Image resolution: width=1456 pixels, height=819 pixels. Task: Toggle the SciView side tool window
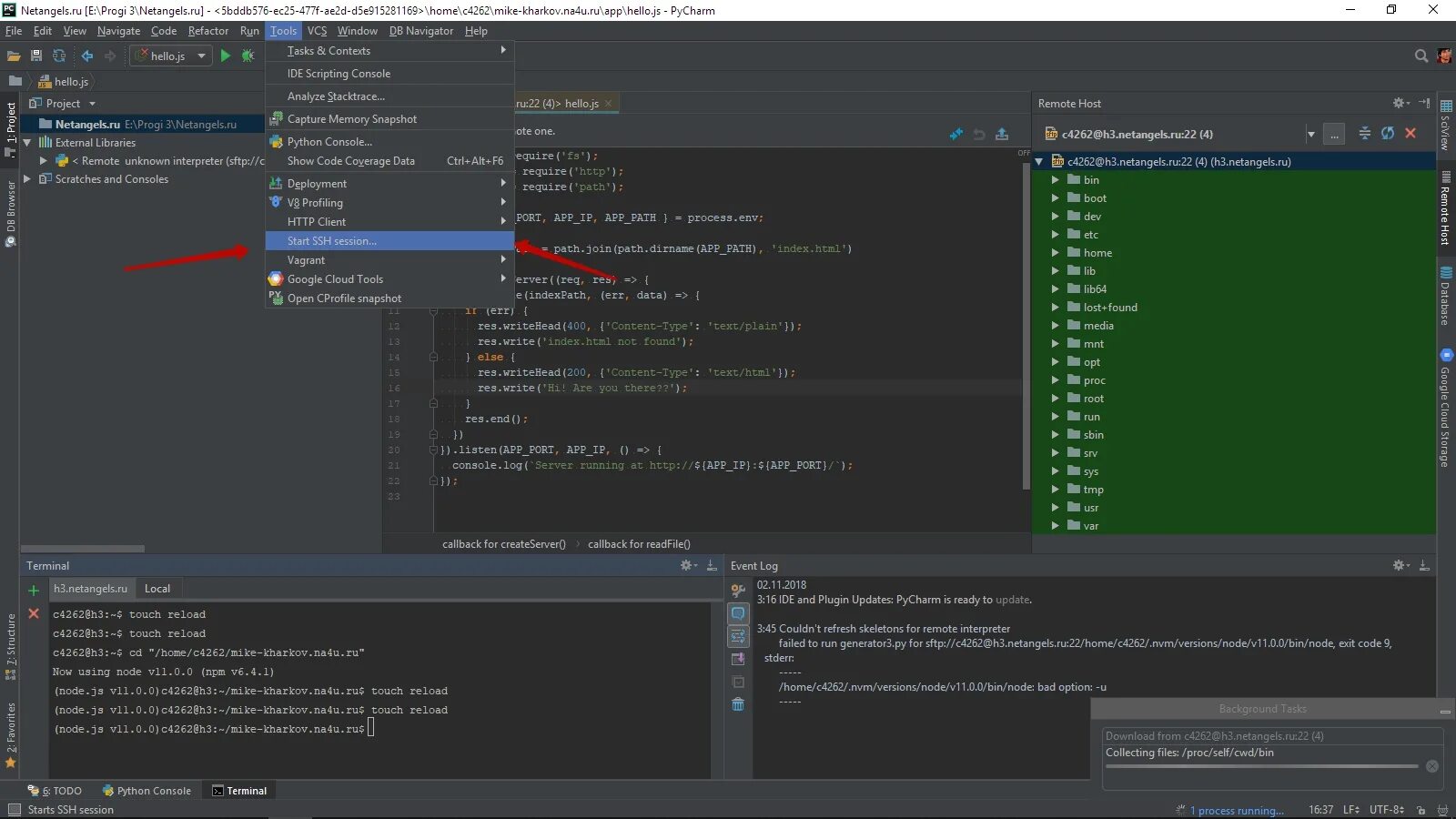click(1445, 126)
